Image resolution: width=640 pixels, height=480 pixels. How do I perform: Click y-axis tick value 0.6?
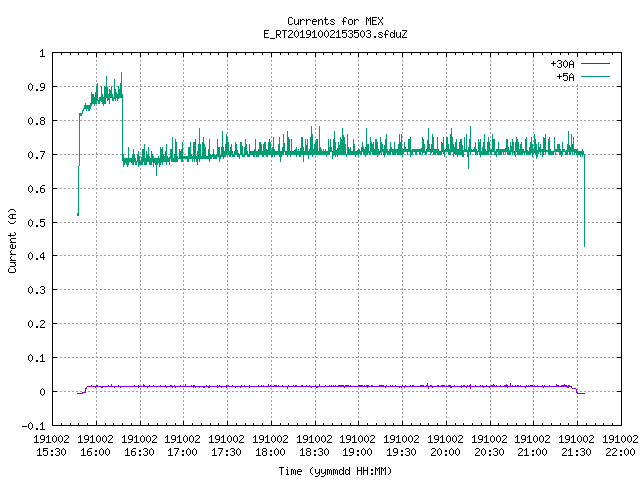click(x=36, y=189)
